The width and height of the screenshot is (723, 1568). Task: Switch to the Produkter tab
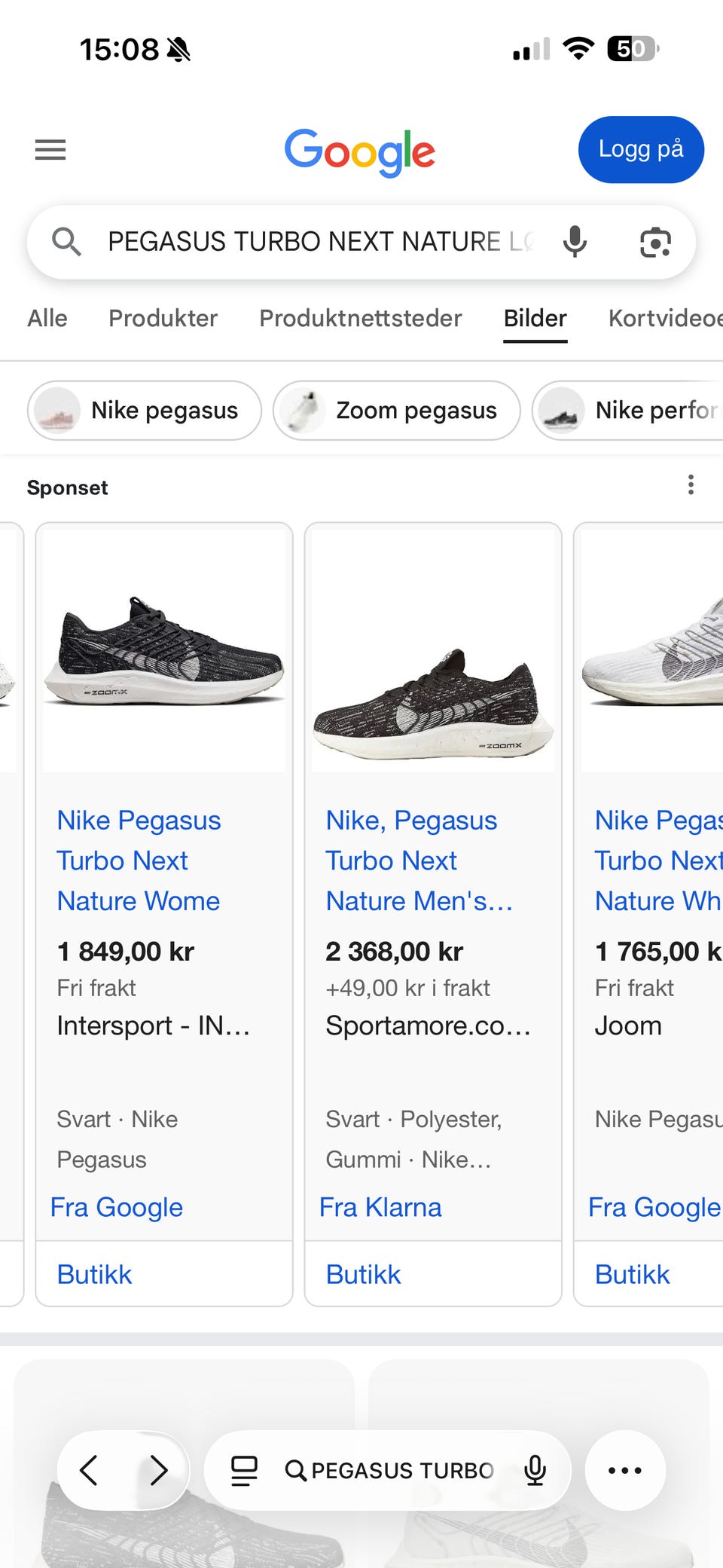pos(163,318)
